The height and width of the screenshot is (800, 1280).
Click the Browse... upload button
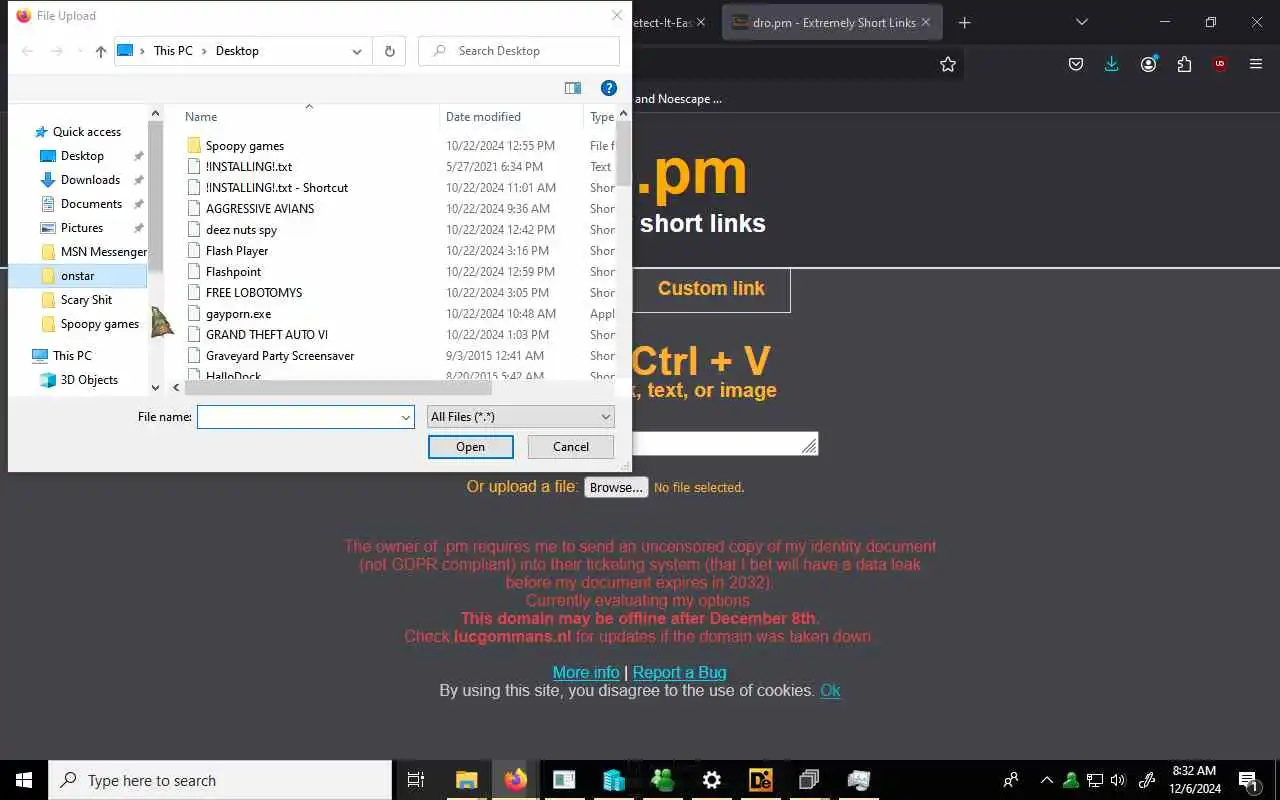pyautogui.click(x=616, y=488)
